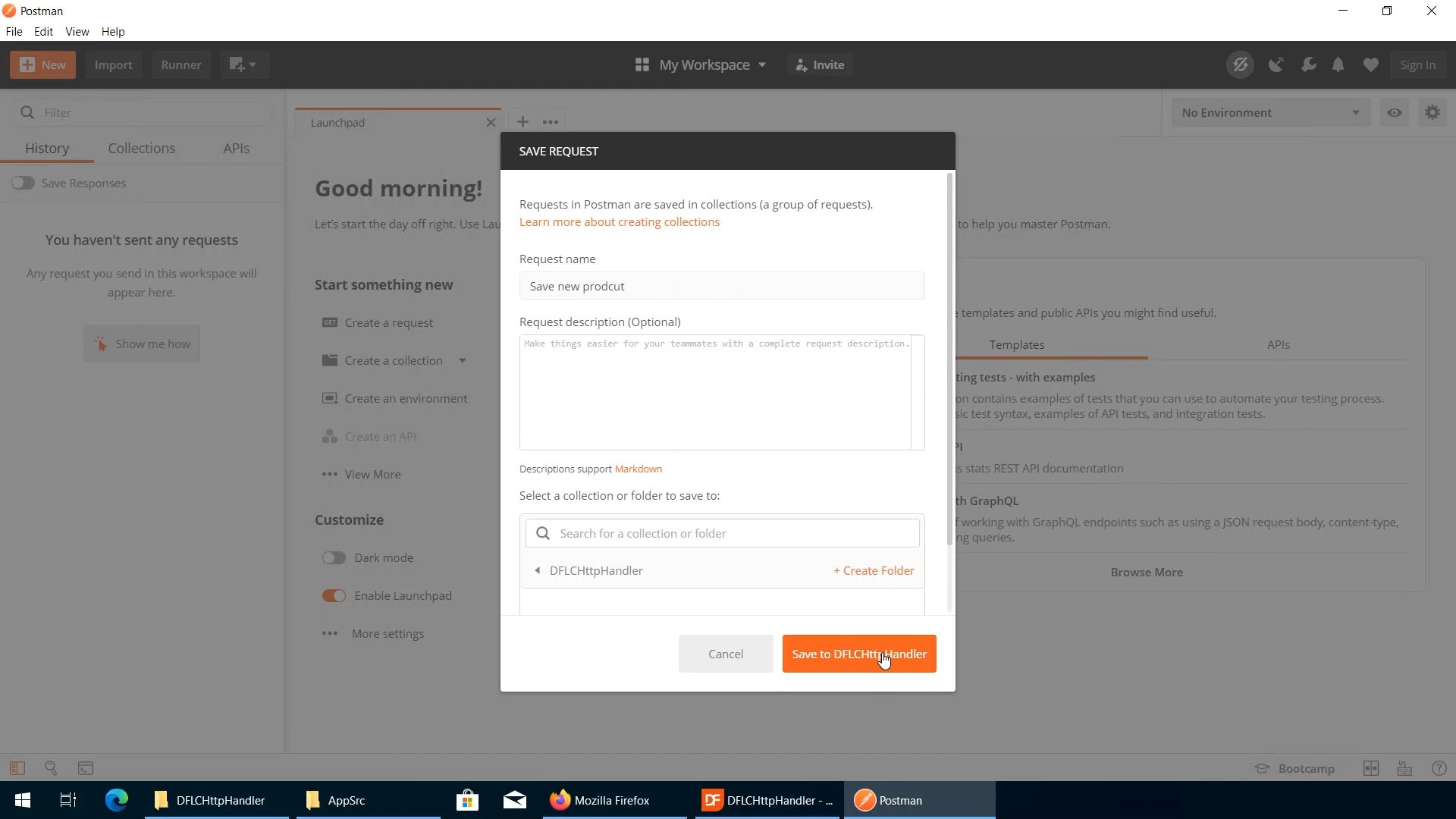Open the notifications bell icon
1456x819 pixels.
tap(1338, 65)
